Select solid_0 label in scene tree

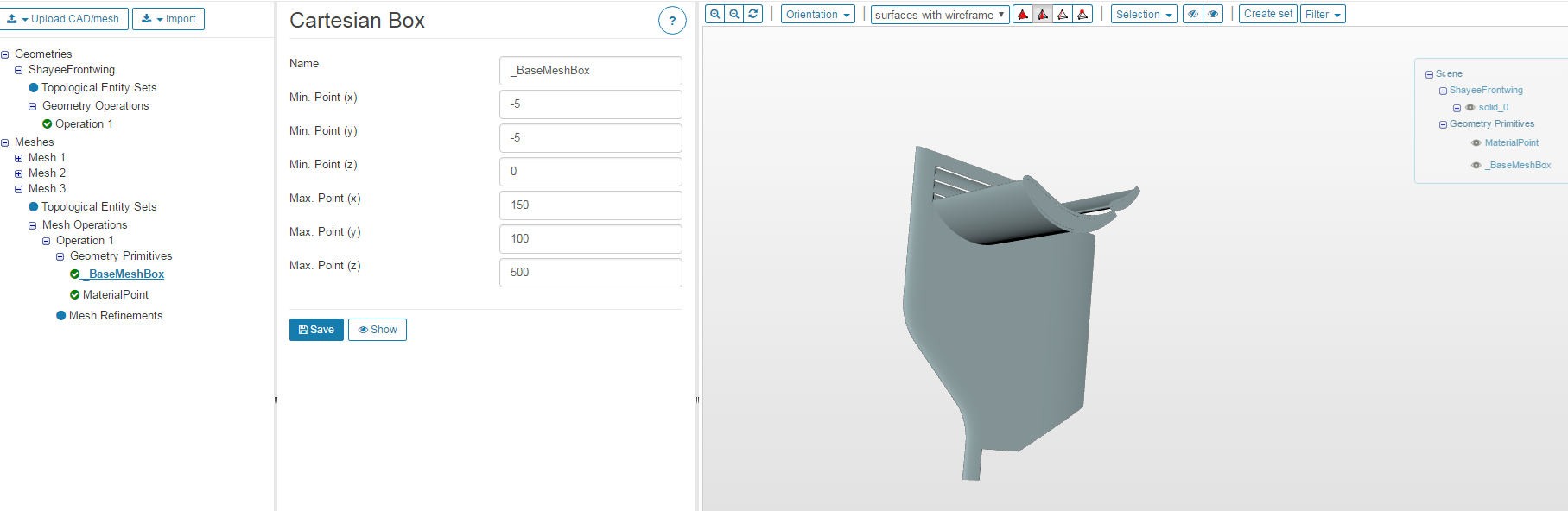tap(1494, 108)
